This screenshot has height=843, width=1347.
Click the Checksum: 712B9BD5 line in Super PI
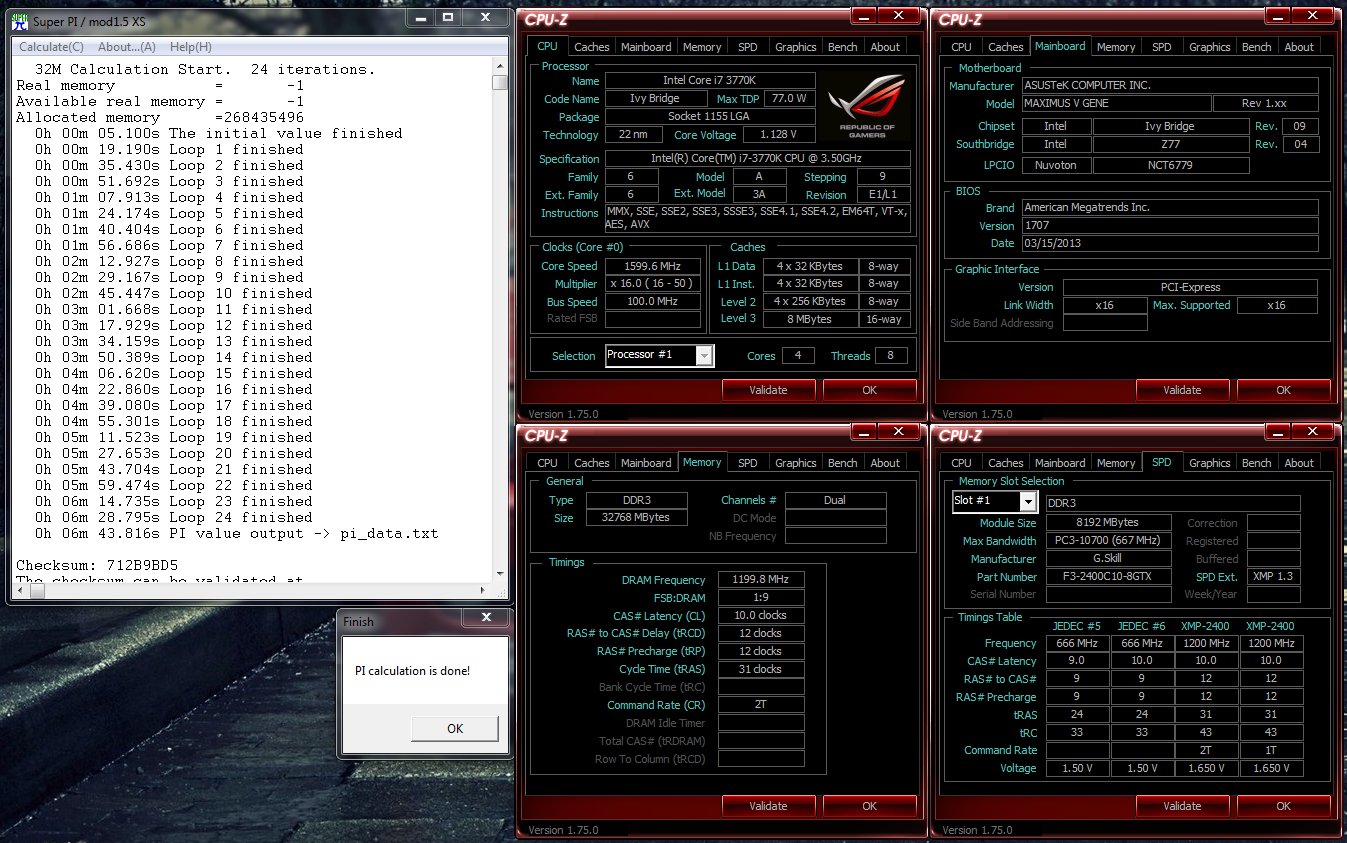[97, 565]
